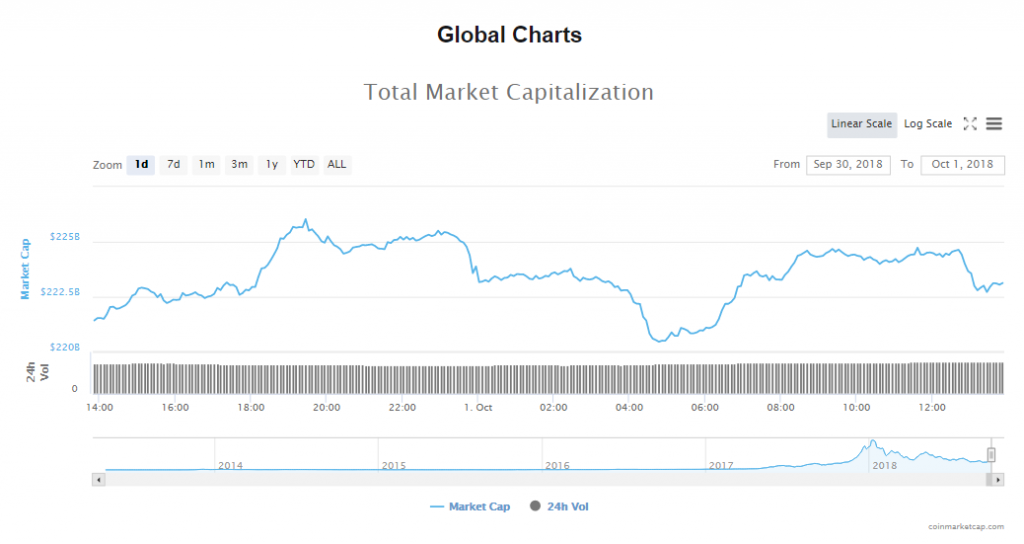Screen dimensions: 1024x544
Task: Set zoom to 1m
Action: 206,164
